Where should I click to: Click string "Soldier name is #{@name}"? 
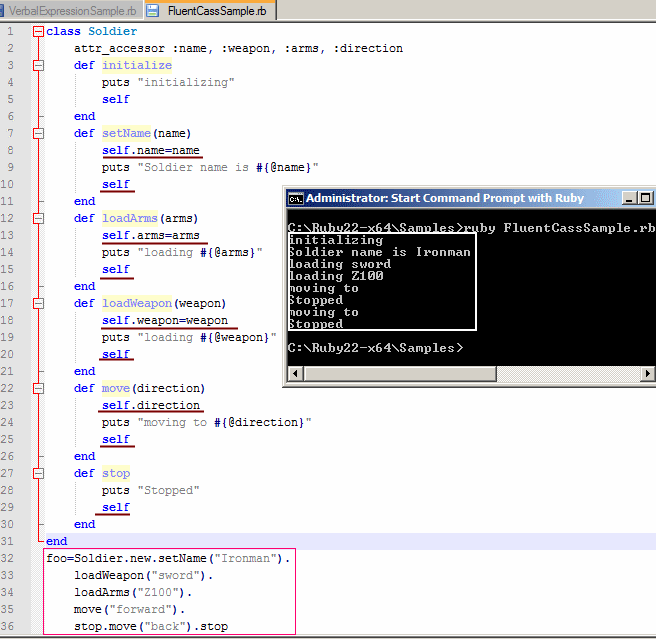point(228,167)
